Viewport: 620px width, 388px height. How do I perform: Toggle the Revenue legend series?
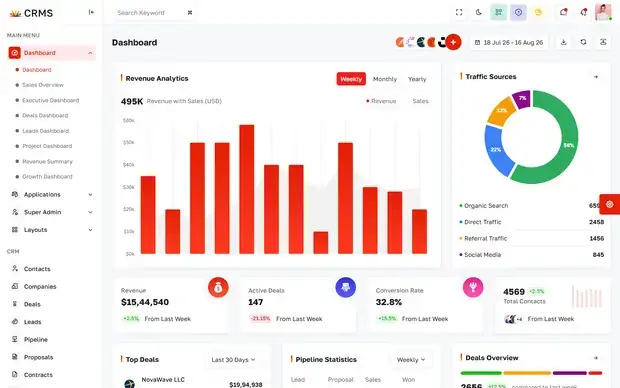[381, 101]
